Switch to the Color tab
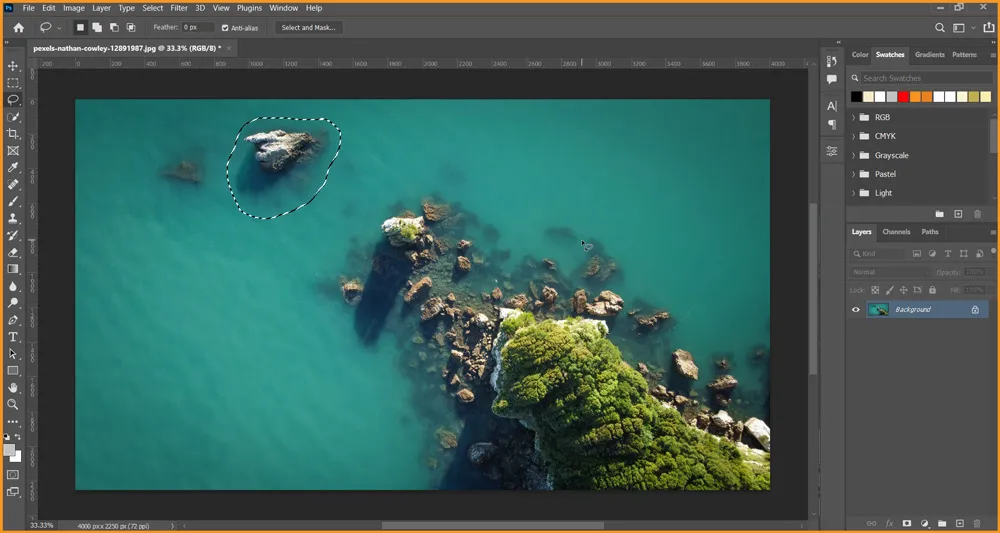Screen dimensions: 1000x533 [x=860, y=55]
